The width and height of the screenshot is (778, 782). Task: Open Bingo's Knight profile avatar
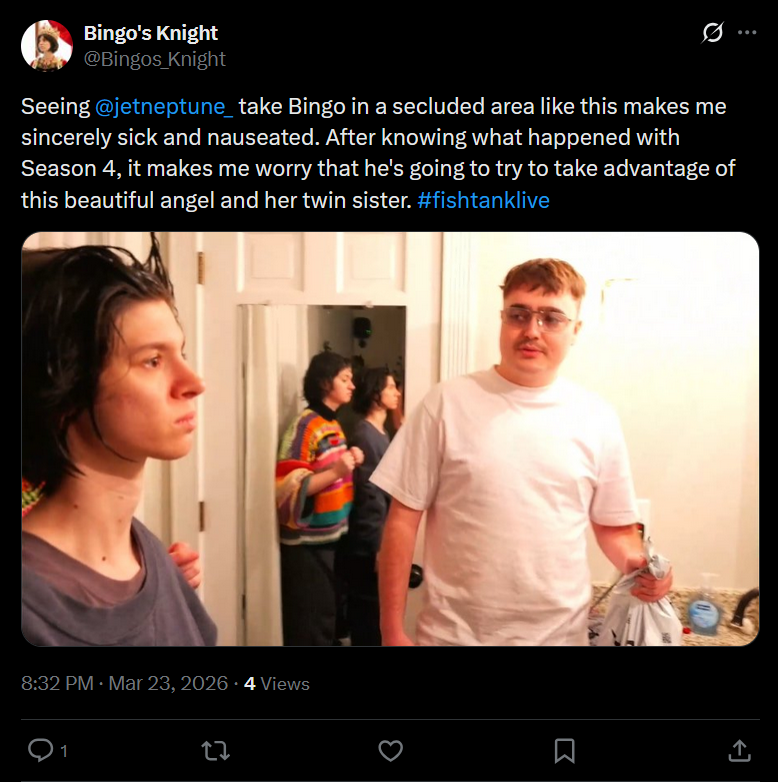[47, 46]
